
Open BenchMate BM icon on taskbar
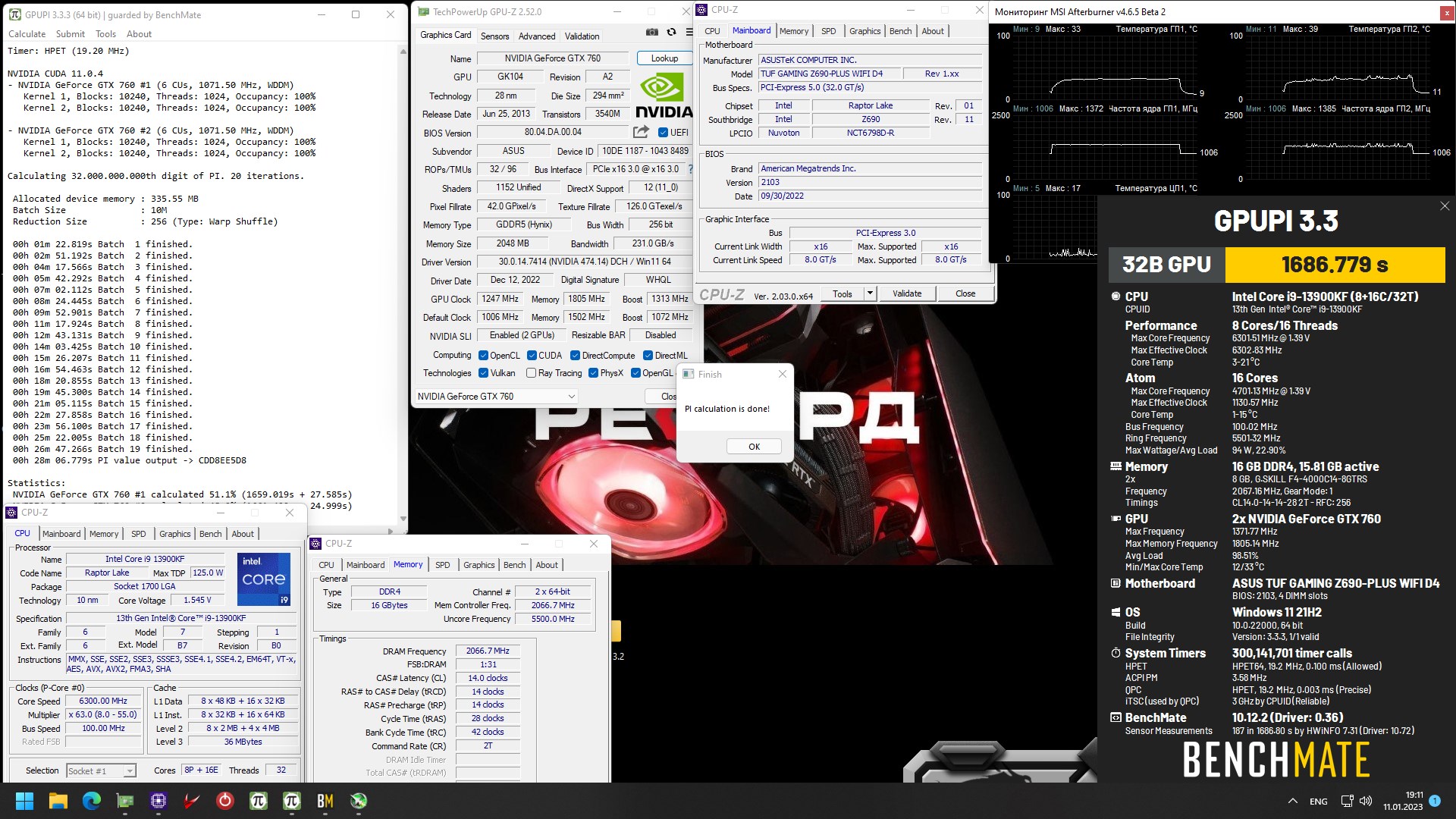[325, 801]
